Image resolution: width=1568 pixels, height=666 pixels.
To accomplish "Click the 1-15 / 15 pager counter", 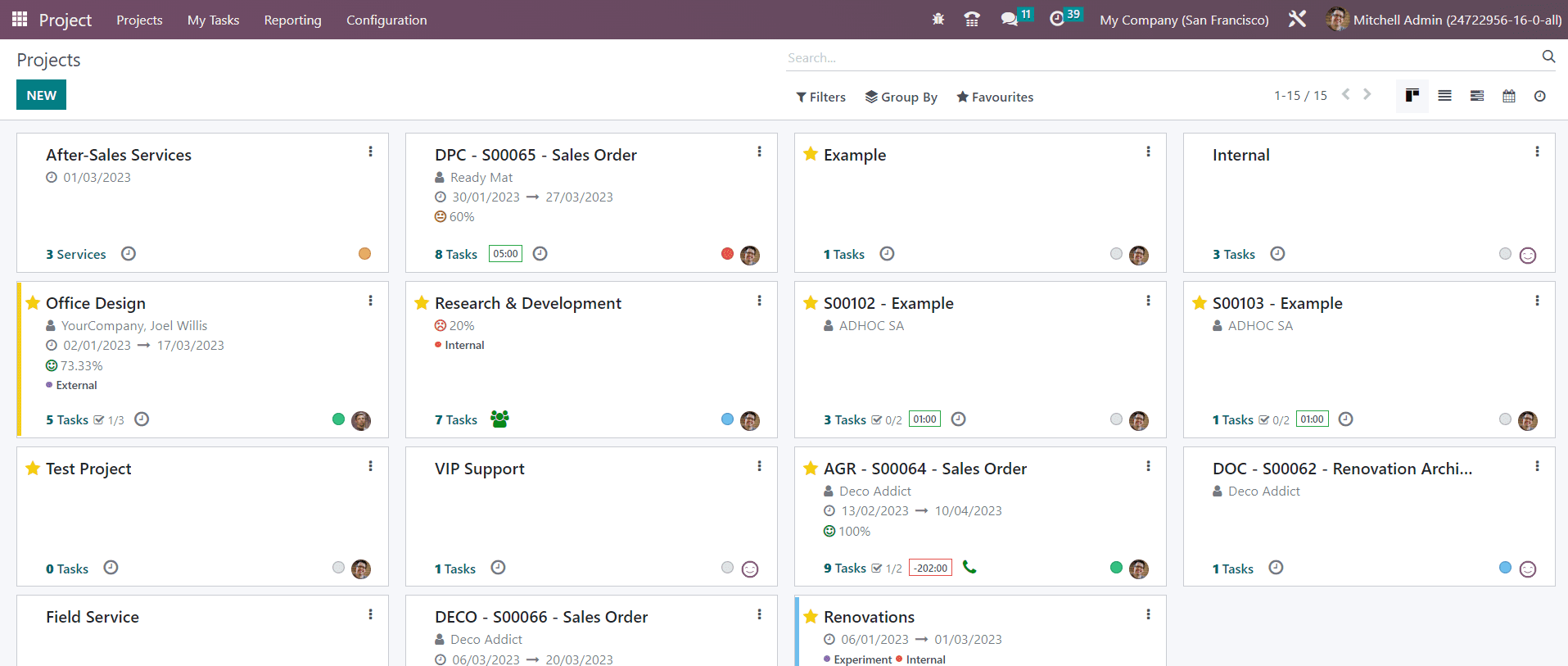I will coord(1300,96).
